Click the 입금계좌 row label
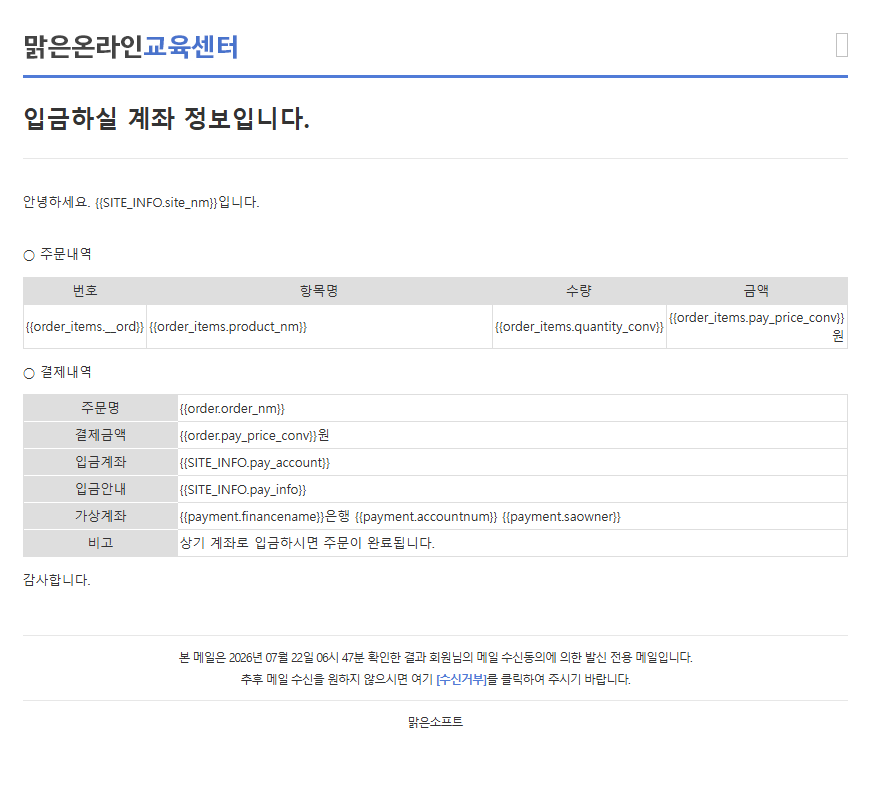Screen dimensions: 870x800 pyautogui.click(x=100, y=462)
